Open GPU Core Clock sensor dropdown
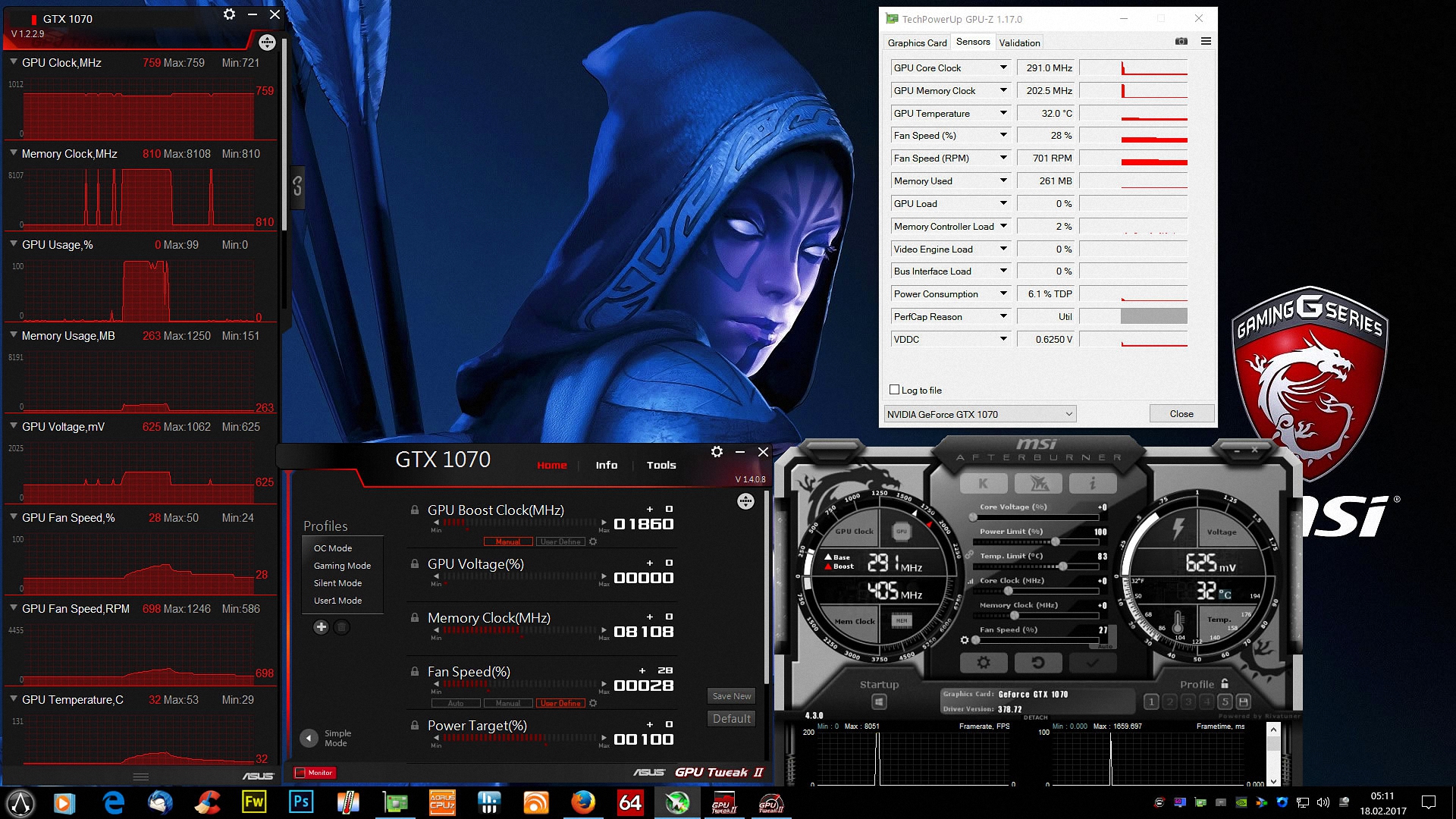This screenshot has height=819, width=1456. click(x=1003, y=68)
